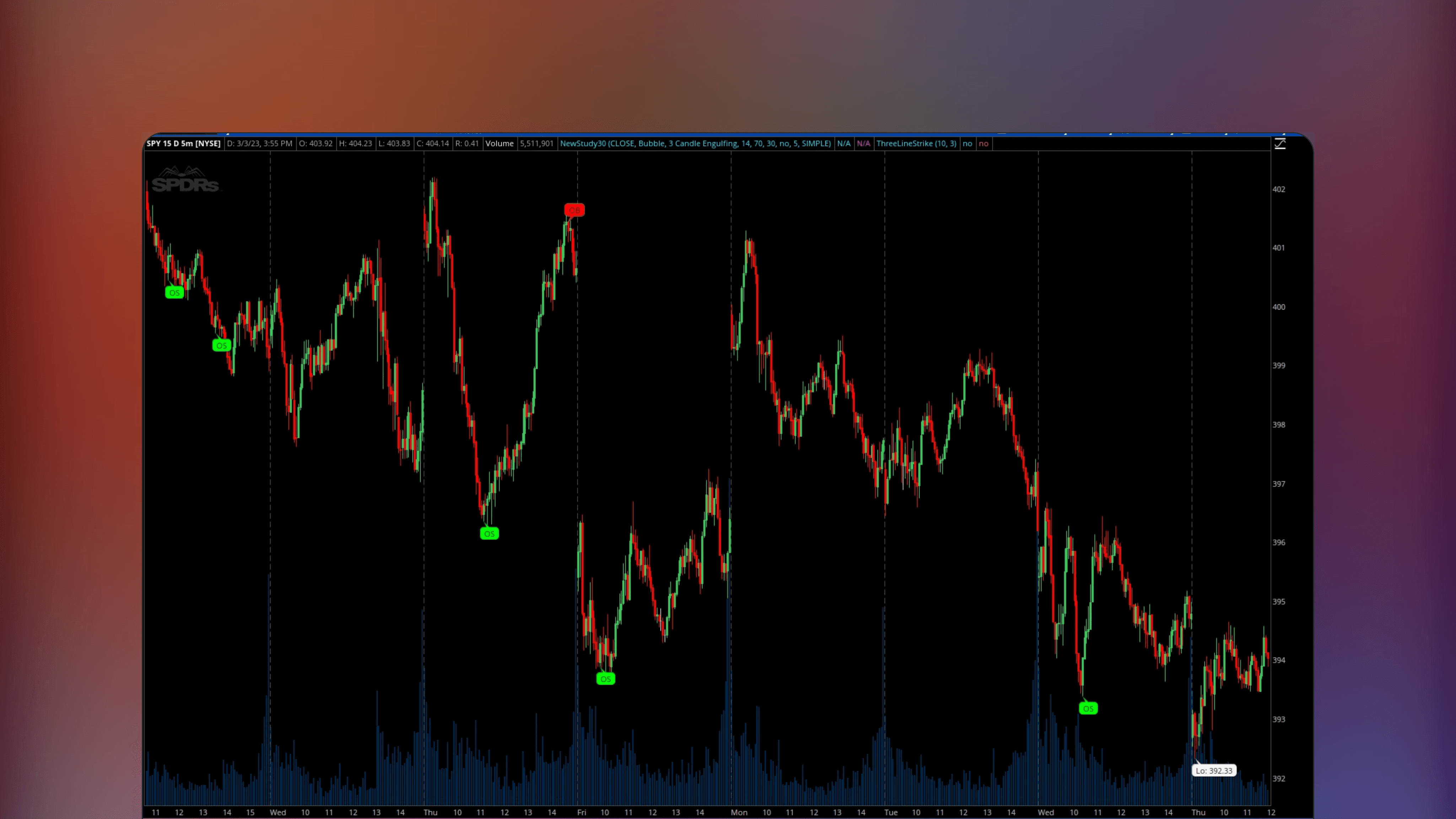1456x819 pixels.
Task: Click the C: 404.14 close value
Action: point(433,144)
